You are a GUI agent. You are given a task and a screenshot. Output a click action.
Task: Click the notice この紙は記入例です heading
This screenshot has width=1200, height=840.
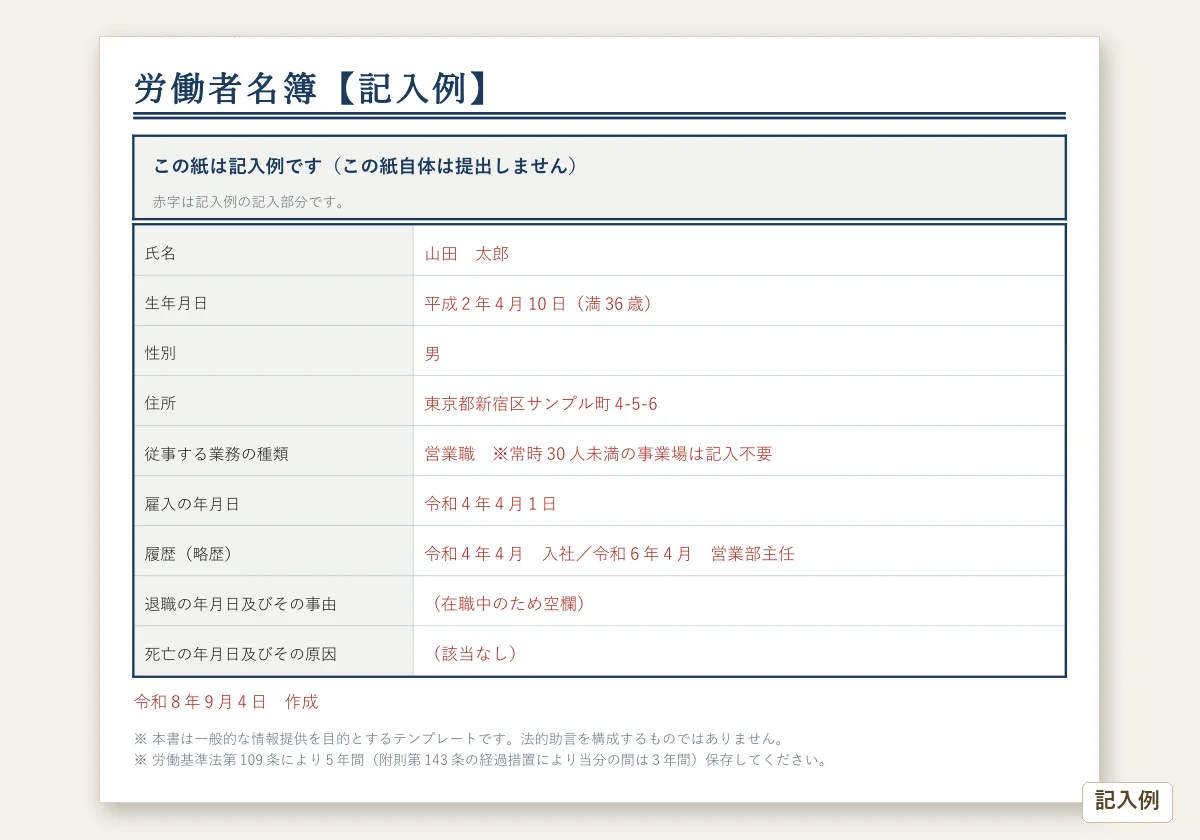point(366,166)
